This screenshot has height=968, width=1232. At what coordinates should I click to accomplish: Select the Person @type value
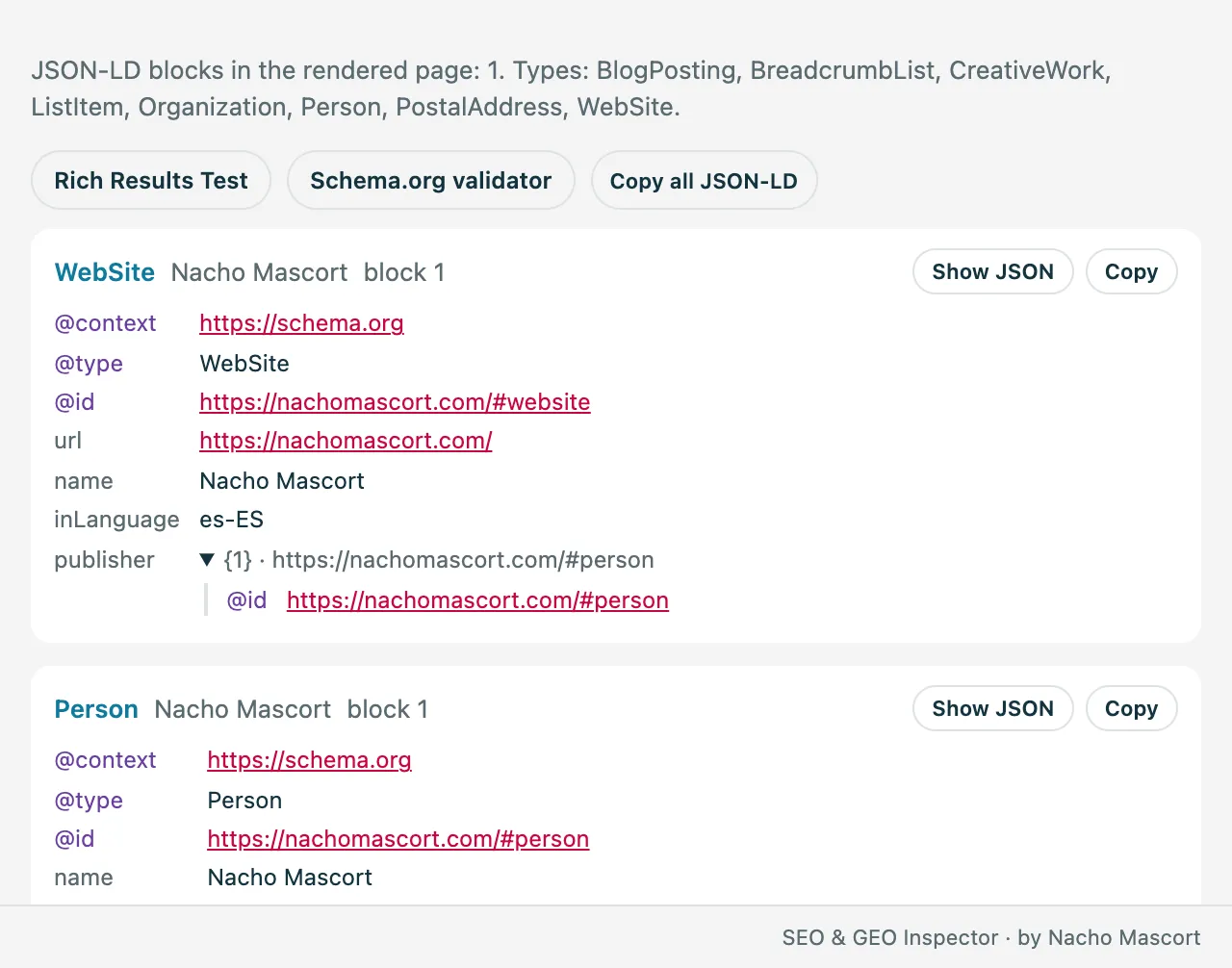point(244,801)
